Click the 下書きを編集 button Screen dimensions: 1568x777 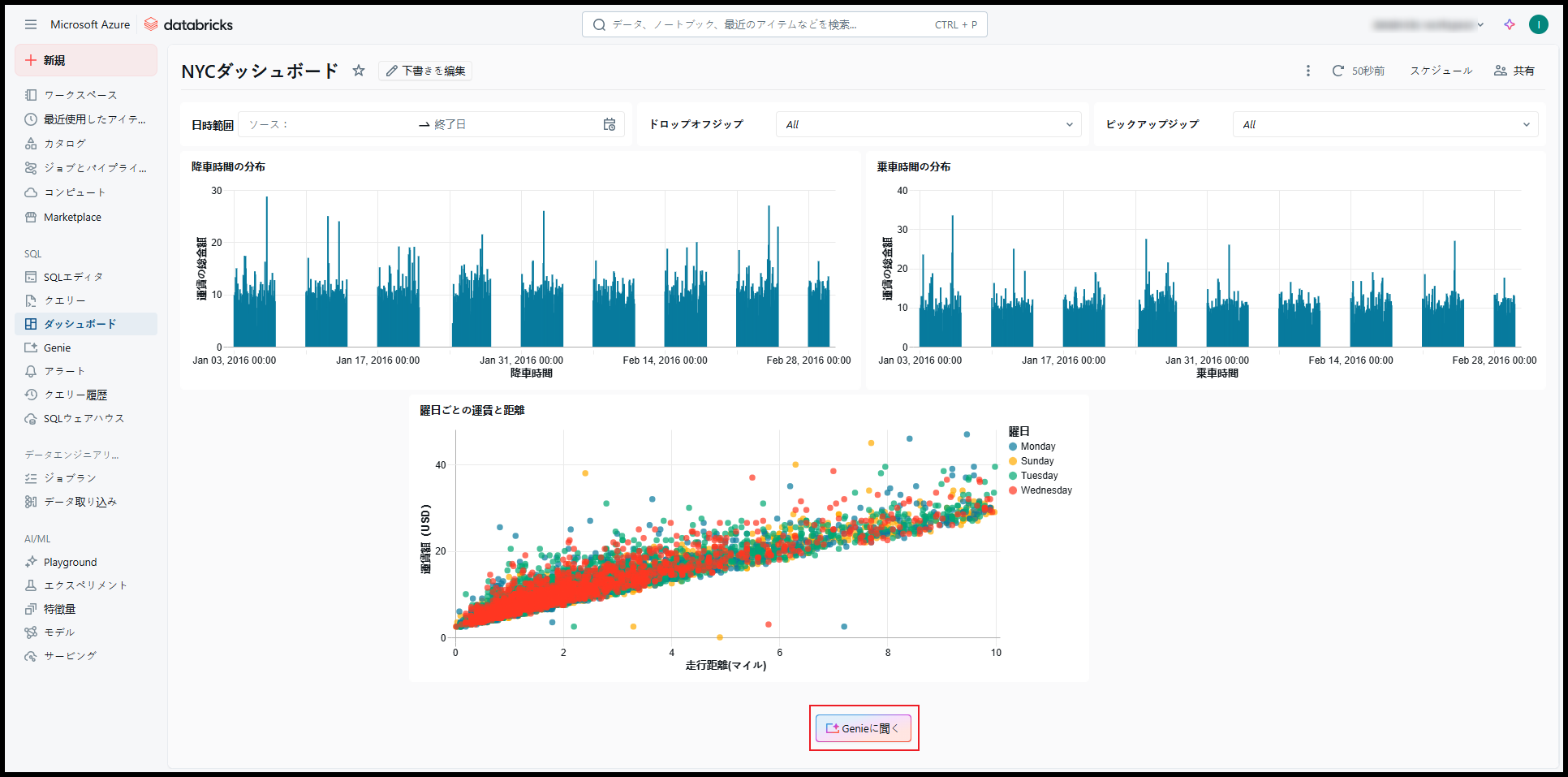(x=425, y=71)
